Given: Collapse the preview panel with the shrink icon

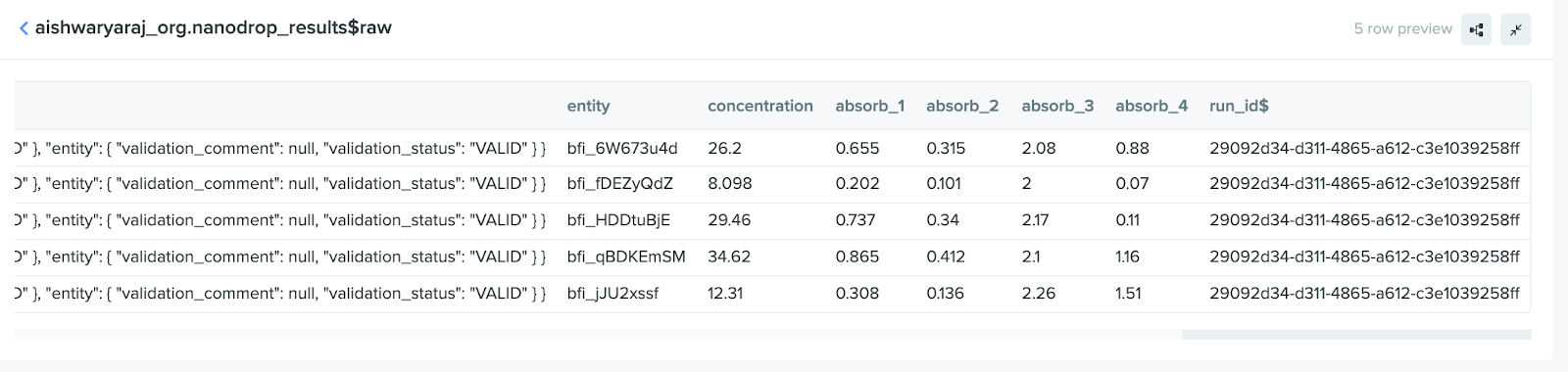Looking at the screenshot, I should coord(1516,29).
